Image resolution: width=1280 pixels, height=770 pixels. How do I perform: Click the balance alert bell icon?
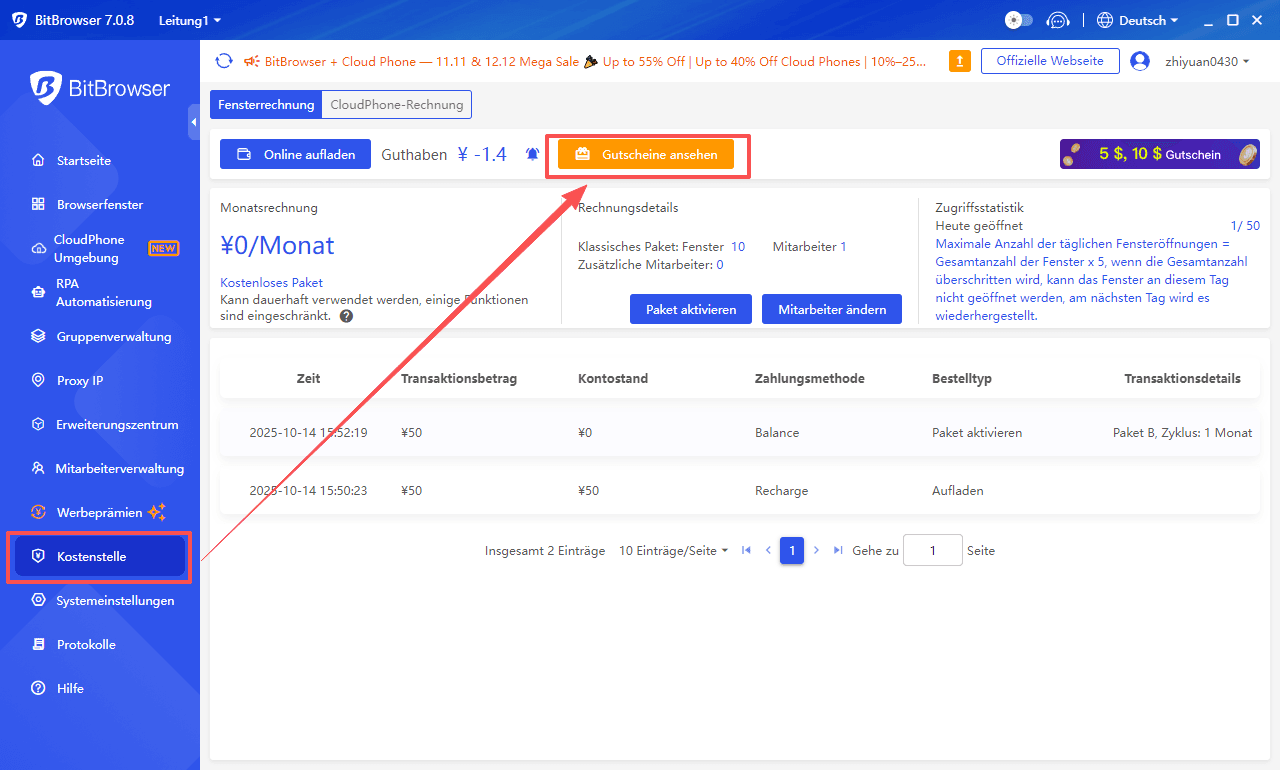click(x=532, y=154)
